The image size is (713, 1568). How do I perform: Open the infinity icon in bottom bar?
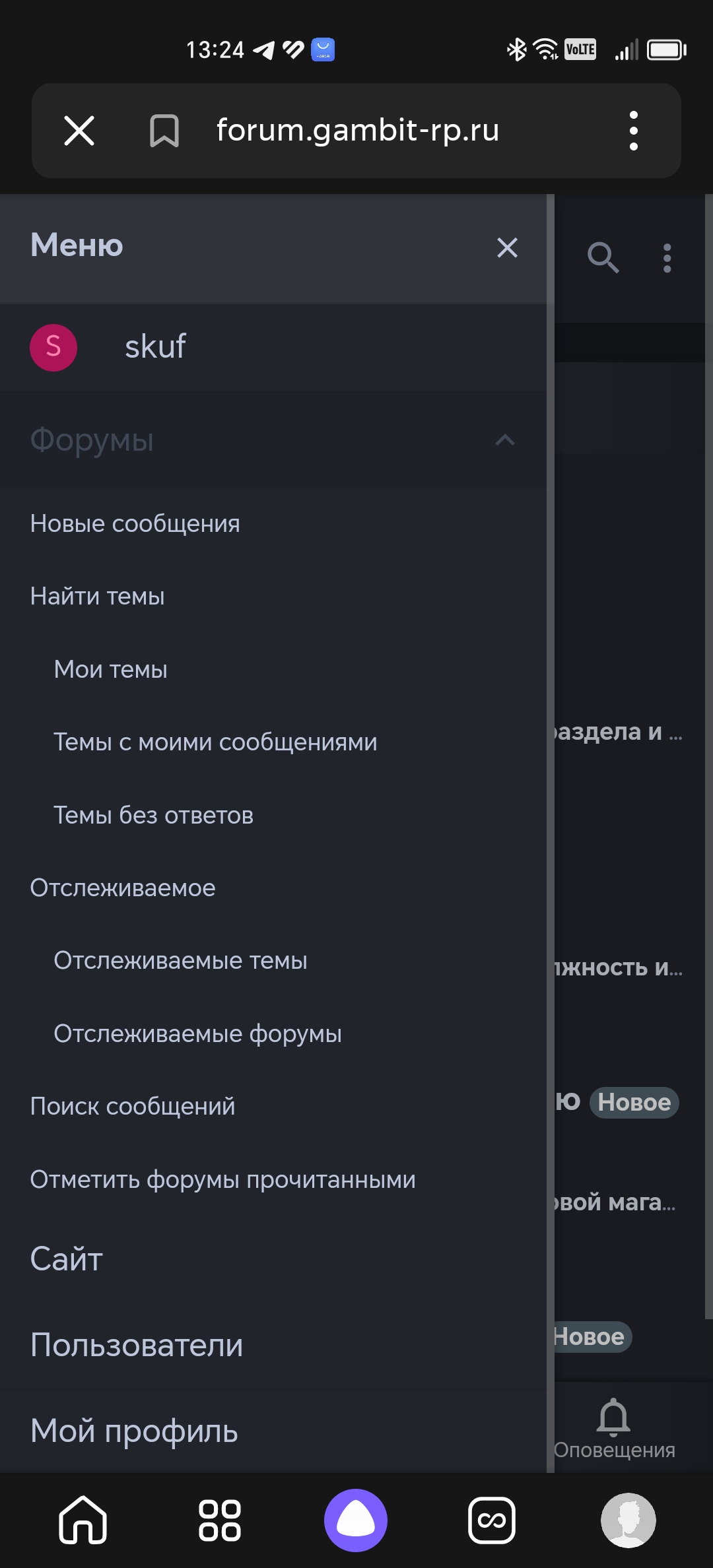point(492,1520)
